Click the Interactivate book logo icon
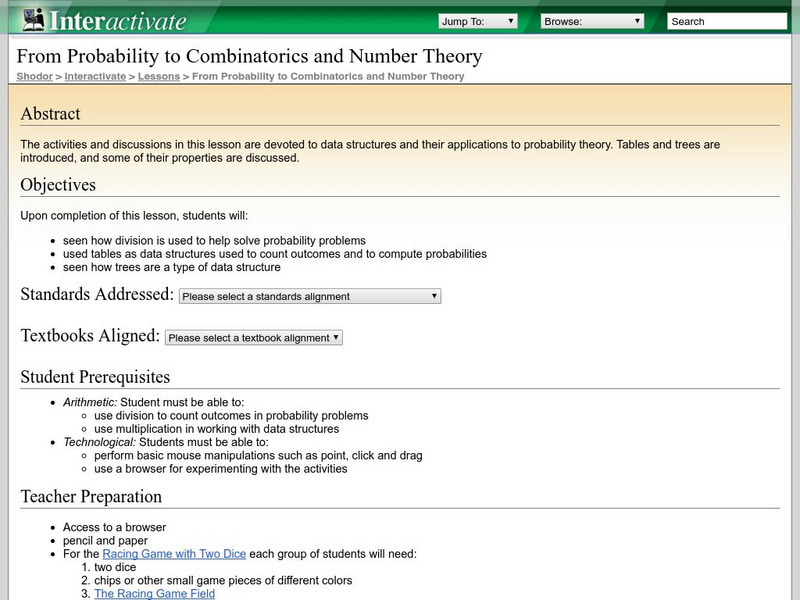 pos(35,19)
